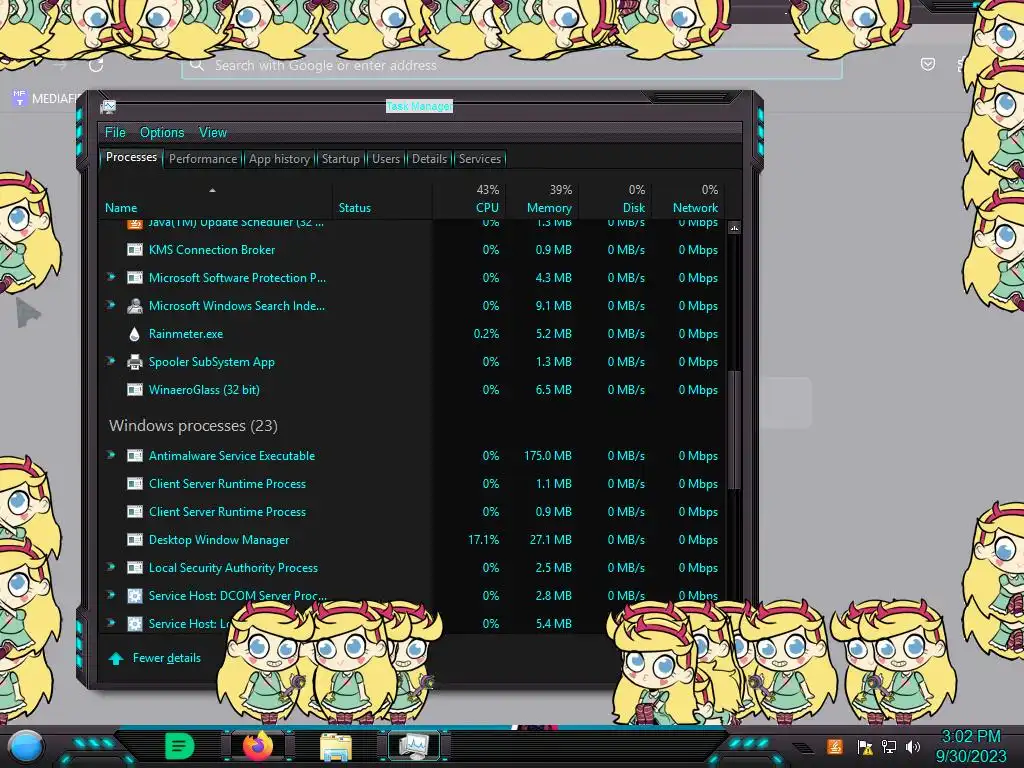Click the Microsoft Windows Search Indexer icon
This screenshot has width=1024, height=768.
(x=135, y=306)
